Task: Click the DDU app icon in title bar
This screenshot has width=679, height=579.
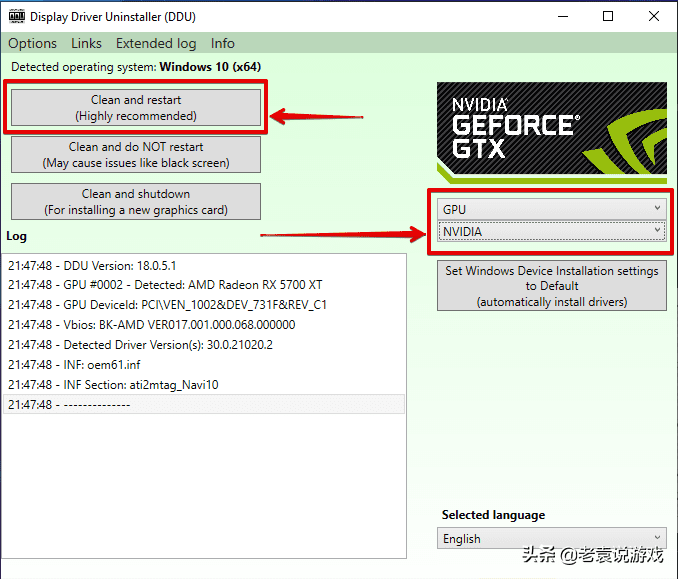Action: coord(16,16)
